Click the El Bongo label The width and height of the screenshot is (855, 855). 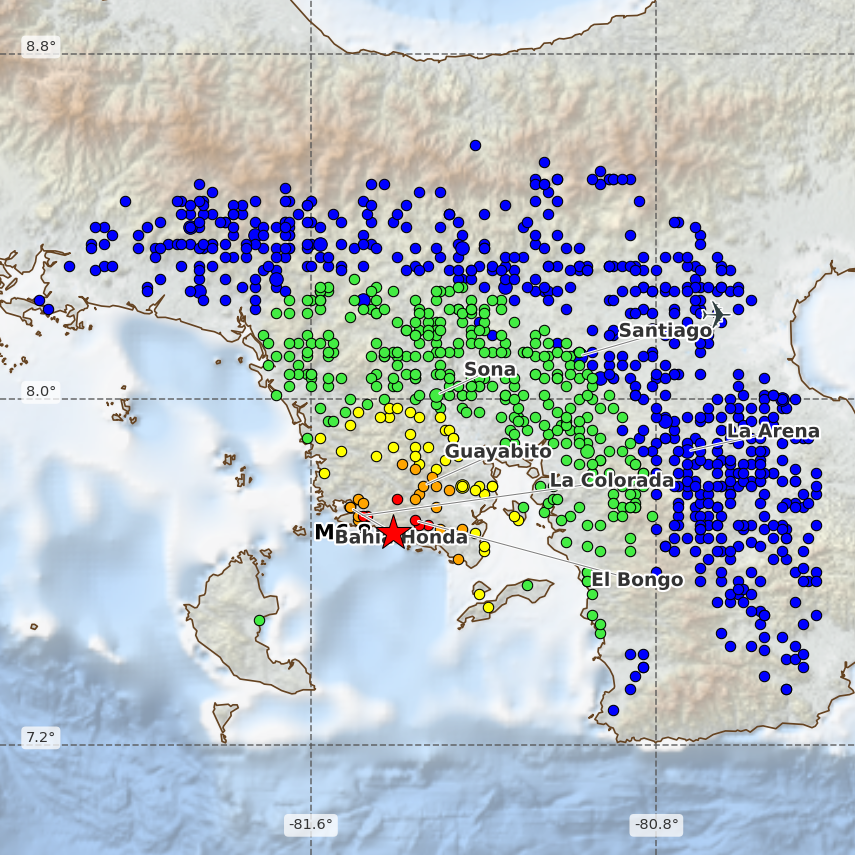pos(637,580)
